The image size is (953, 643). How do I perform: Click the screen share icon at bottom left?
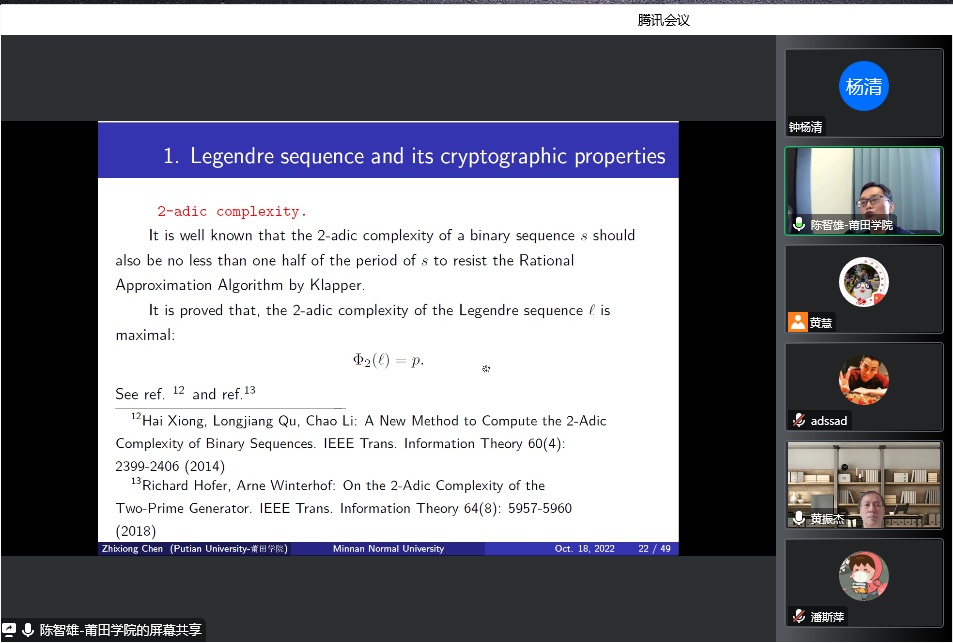9,630
